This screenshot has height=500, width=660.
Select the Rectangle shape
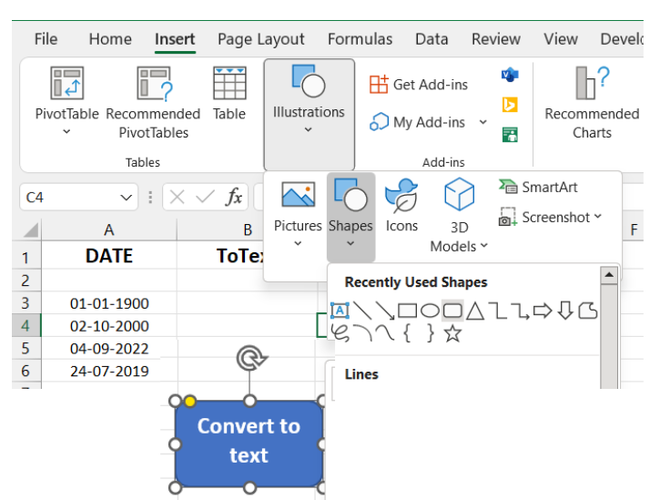pyautogui.click(x=407, y=311)
